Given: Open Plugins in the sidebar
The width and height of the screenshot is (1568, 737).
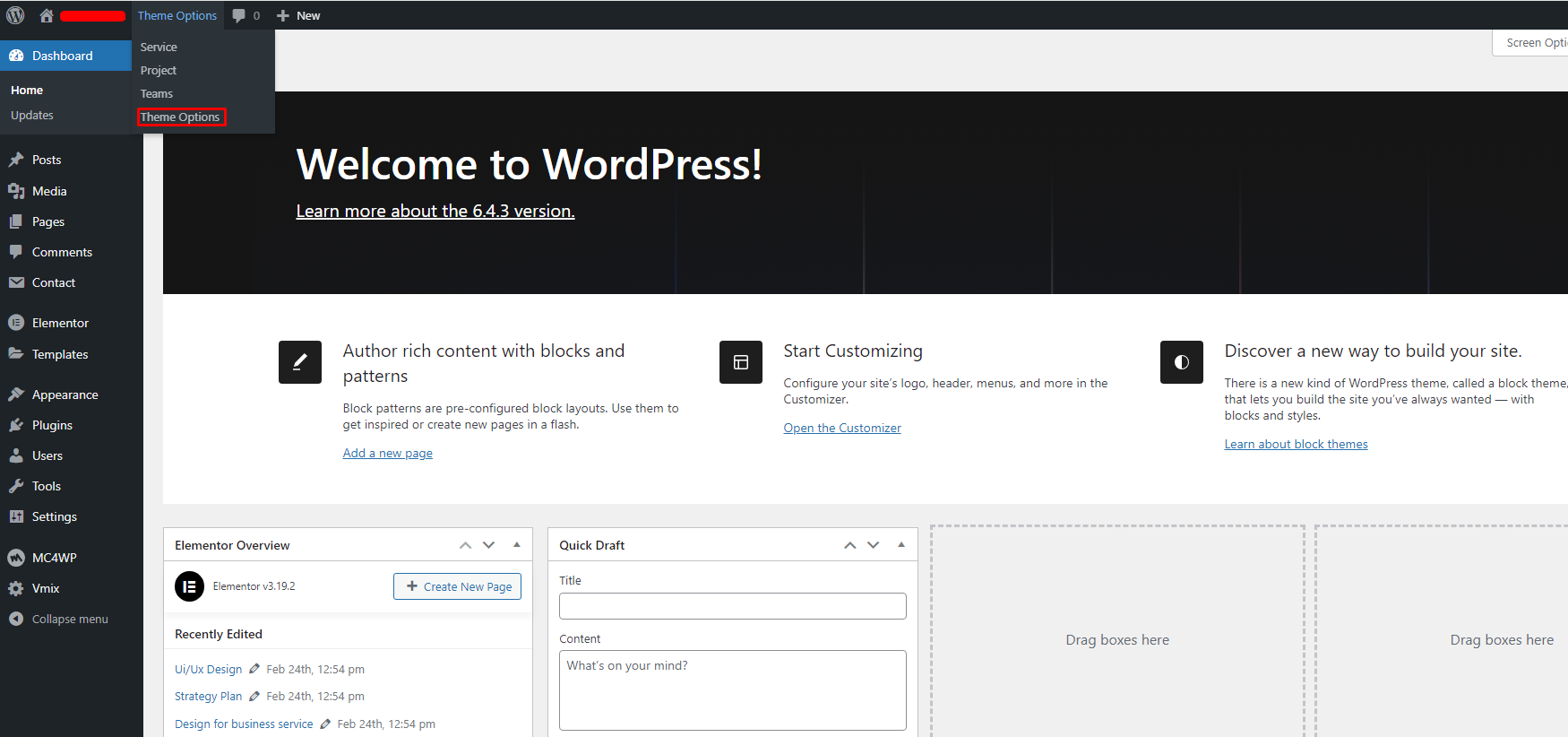Looking at the screenshot, I should pyautogui.click(x=52, y=425).
